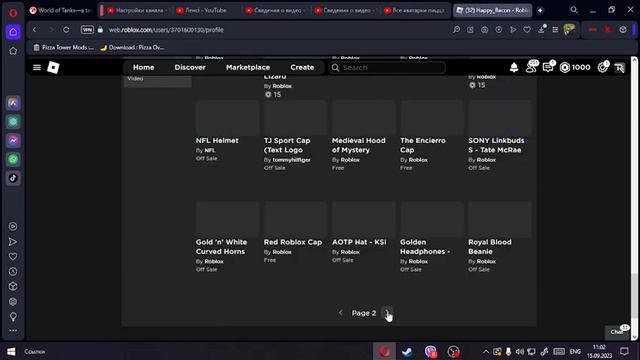The width and height of the screenshot is (640, 360).
Task: Open TikTok in the Opera sidebar
Action: [x=13, y=178]
